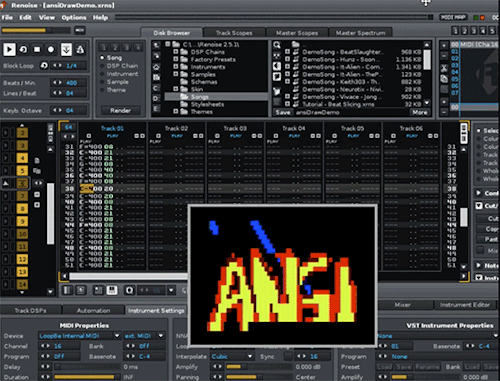Open Mixer tab
This screenshot has height=381, width=500.
point(402,305)
